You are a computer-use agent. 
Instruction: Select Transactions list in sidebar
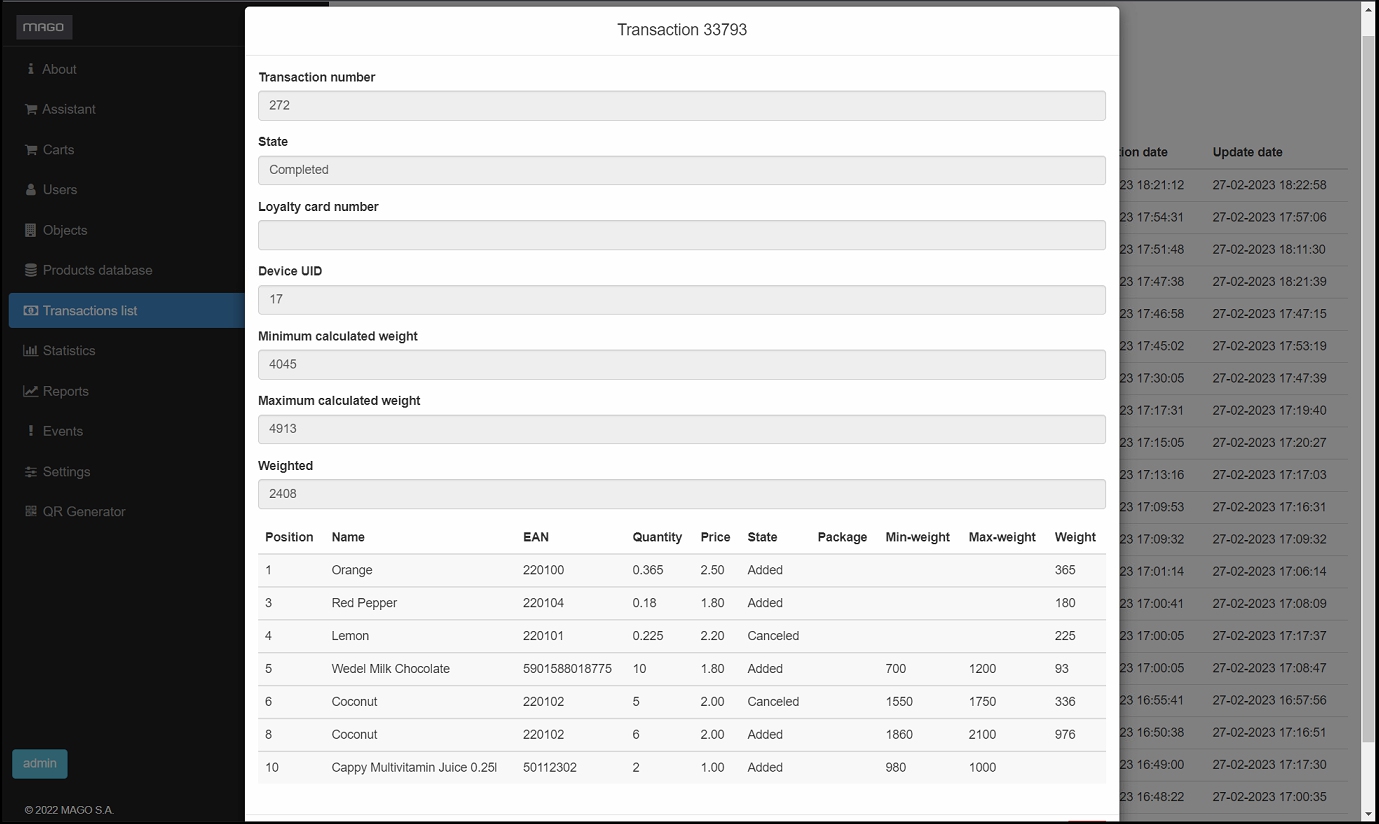tap(126, 311)
